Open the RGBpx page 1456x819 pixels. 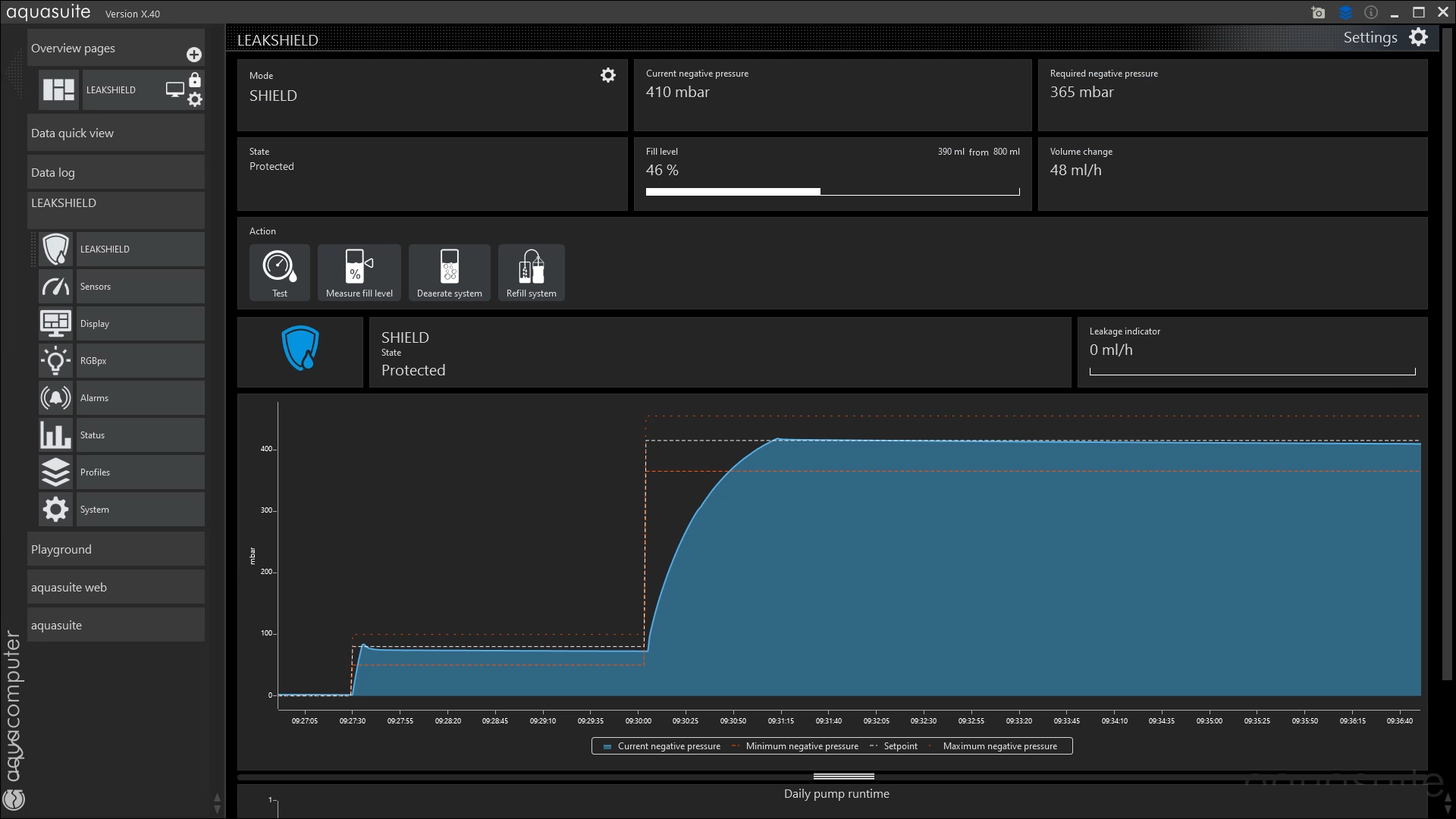[140, 361]
